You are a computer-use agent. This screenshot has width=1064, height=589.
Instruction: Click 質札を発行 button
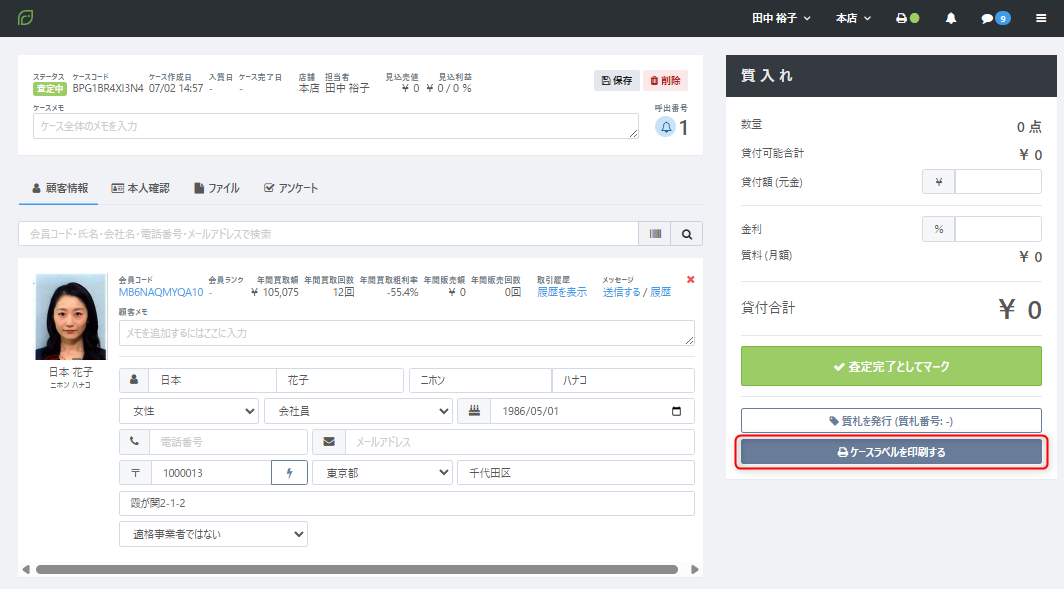tap(891, 421)
